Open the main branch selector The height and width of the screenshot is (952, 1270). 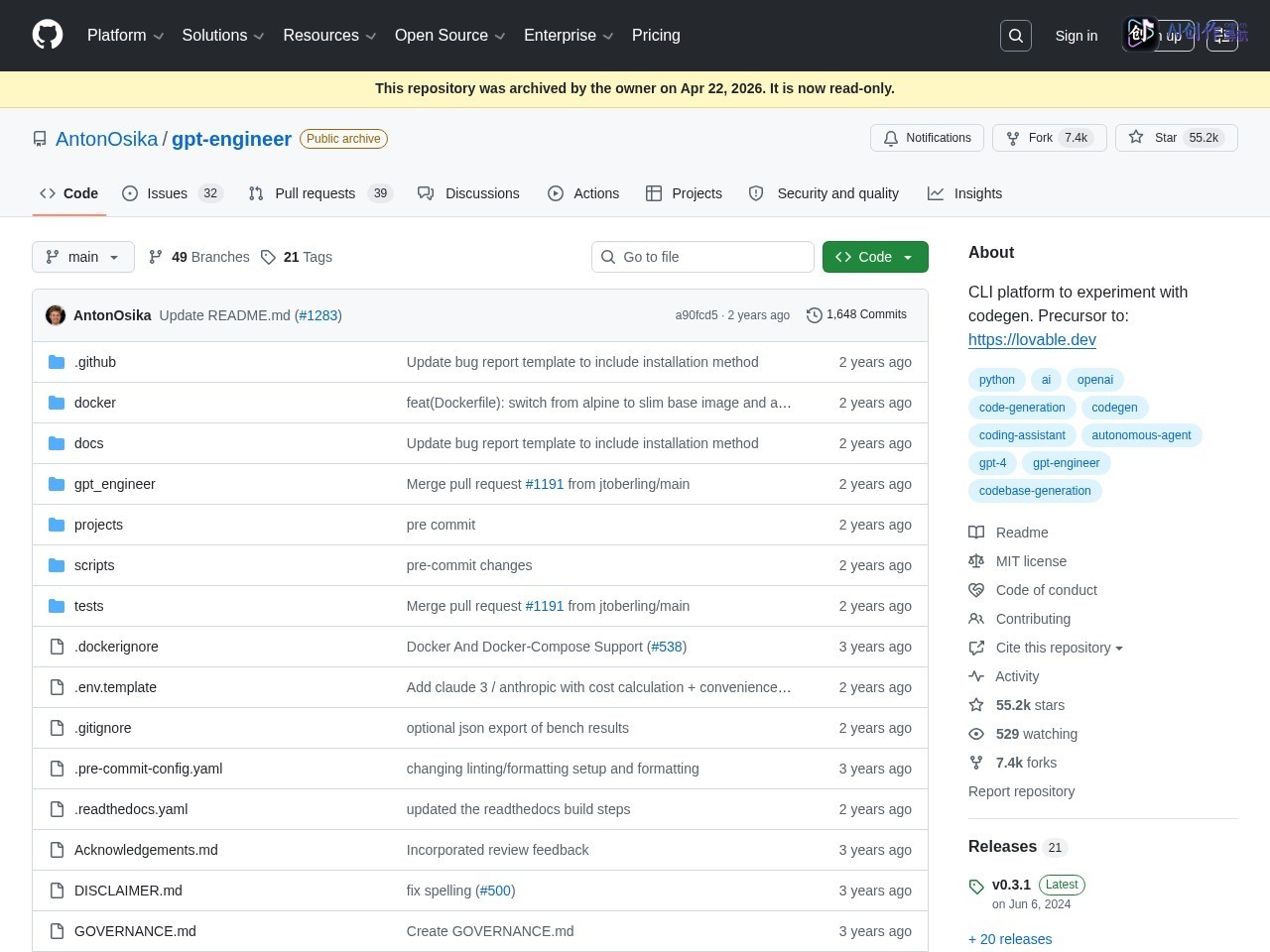click(x=82, y=257)
